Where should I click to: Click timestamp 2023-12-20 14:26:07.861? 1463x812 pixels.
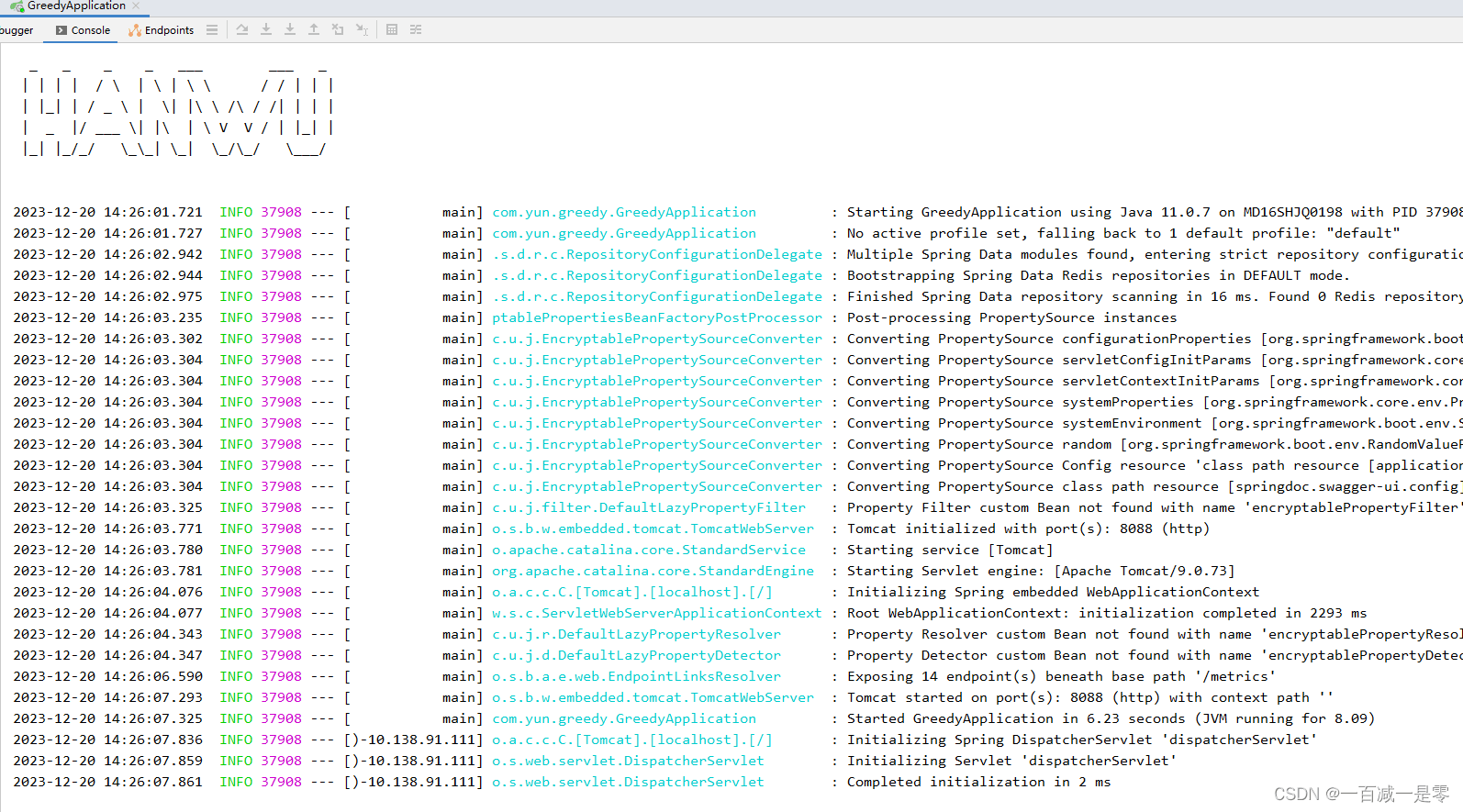pyautogui.click(x=107, y=782)
